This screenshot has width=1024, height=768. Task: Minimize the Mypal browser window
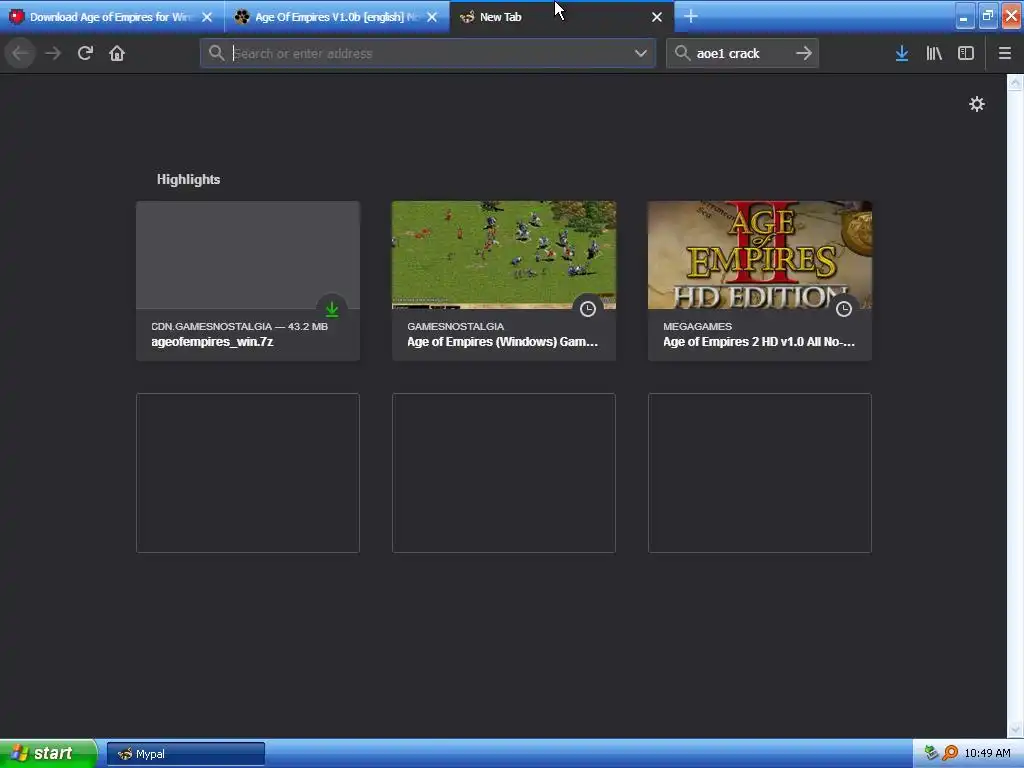(964, 16)
